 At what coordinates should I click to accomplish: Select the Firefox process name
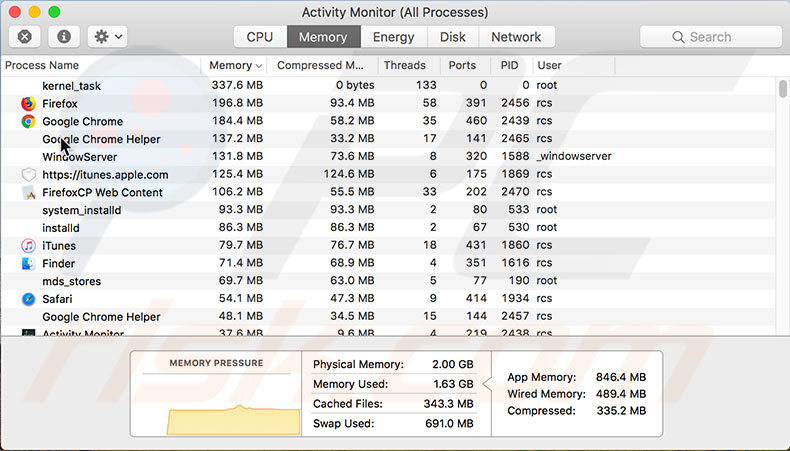[60, 104]
